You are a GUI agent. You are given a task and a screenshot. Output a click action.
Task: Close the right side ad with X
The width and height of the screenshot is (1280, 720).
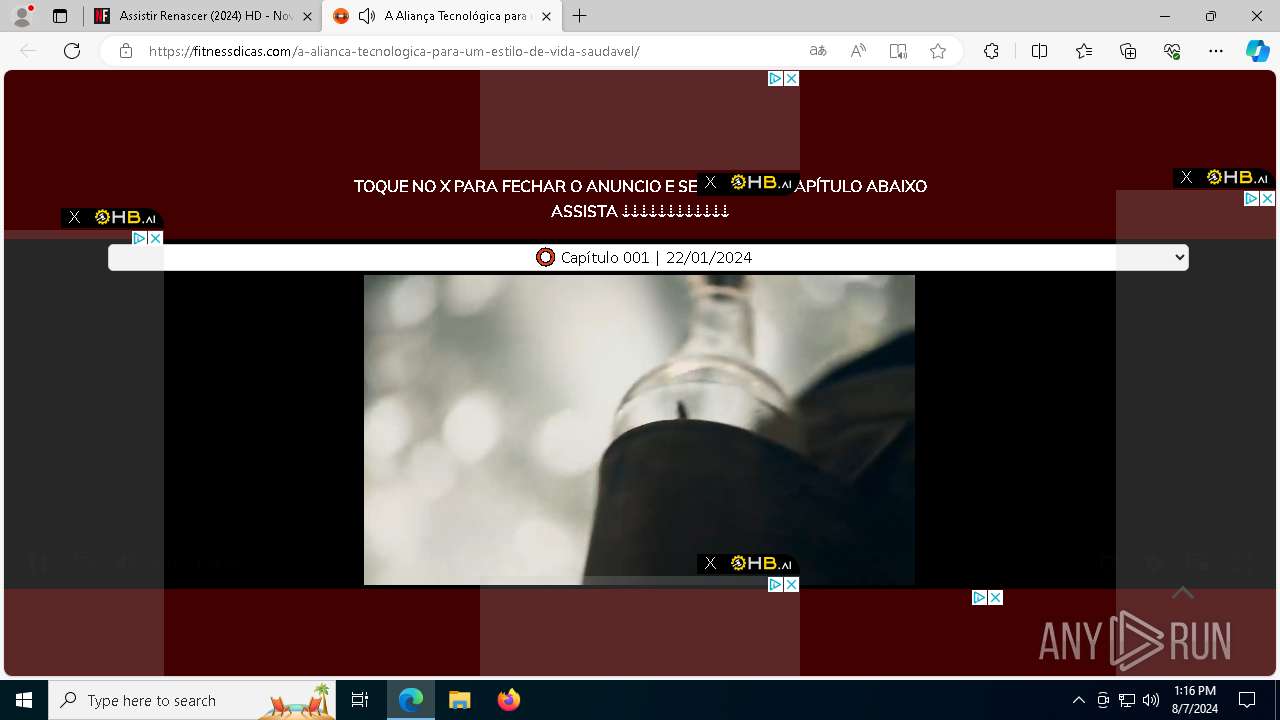pos(1267,199)
